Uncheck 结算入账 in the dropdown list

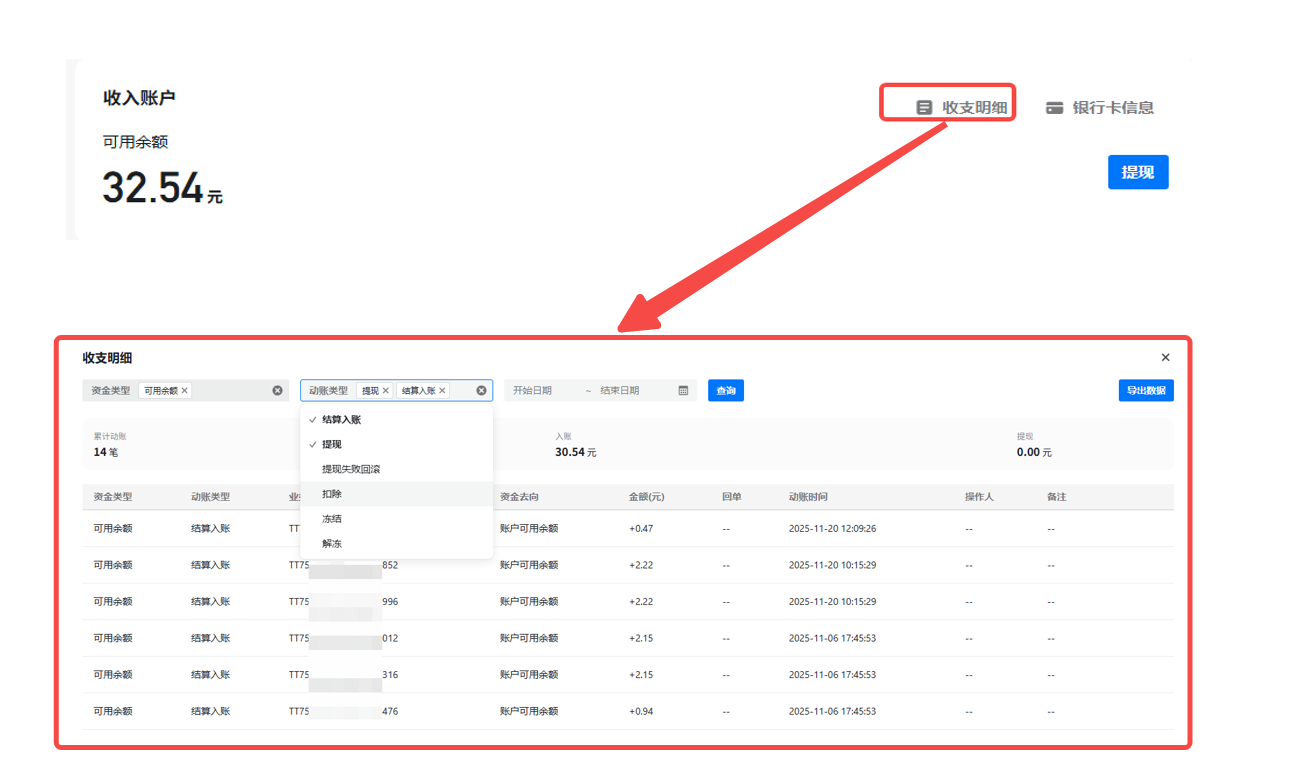click(341, 420)
